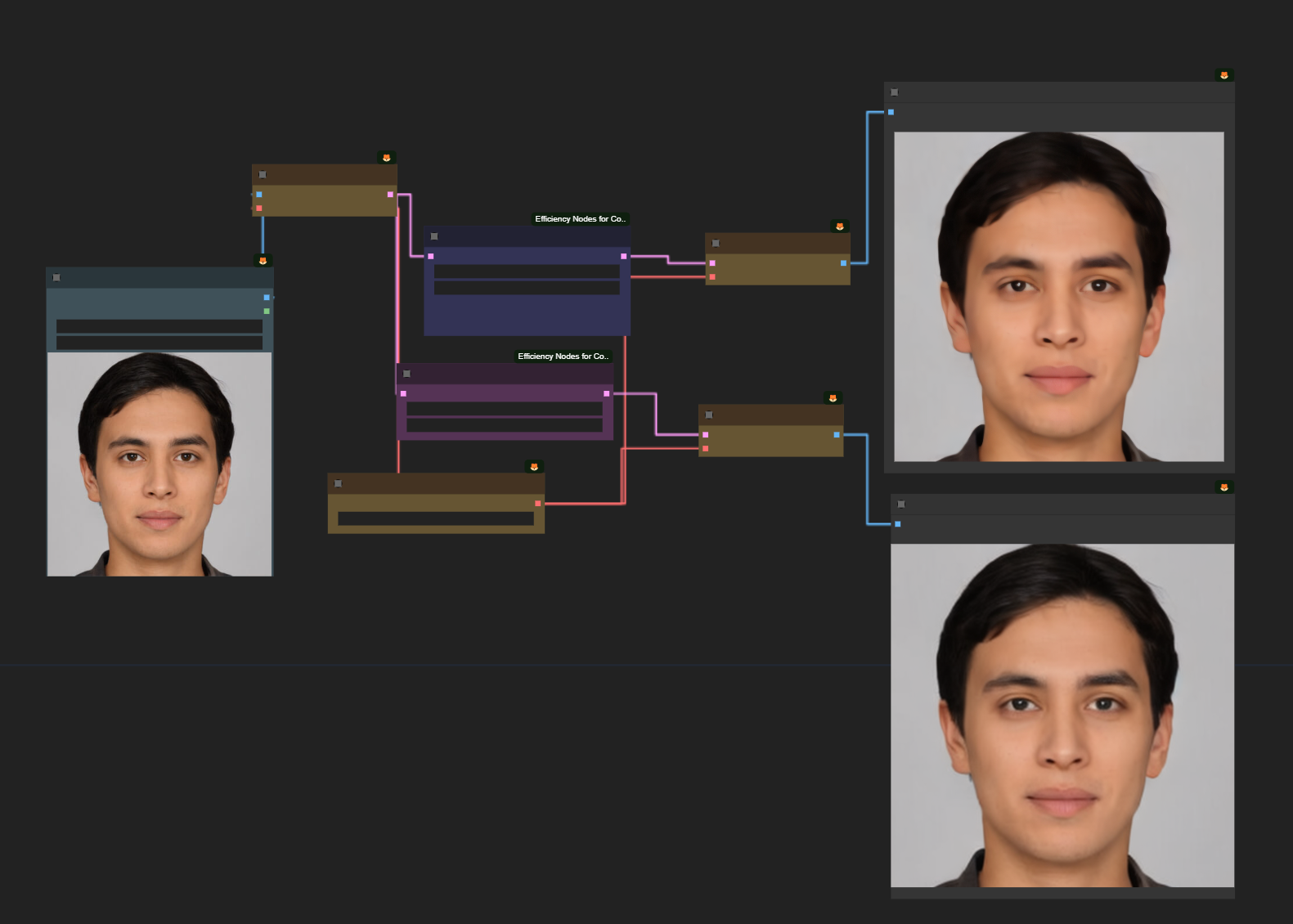
Task: Click fox badge on the bottom-right preview node
Action: click(1224, 487)
